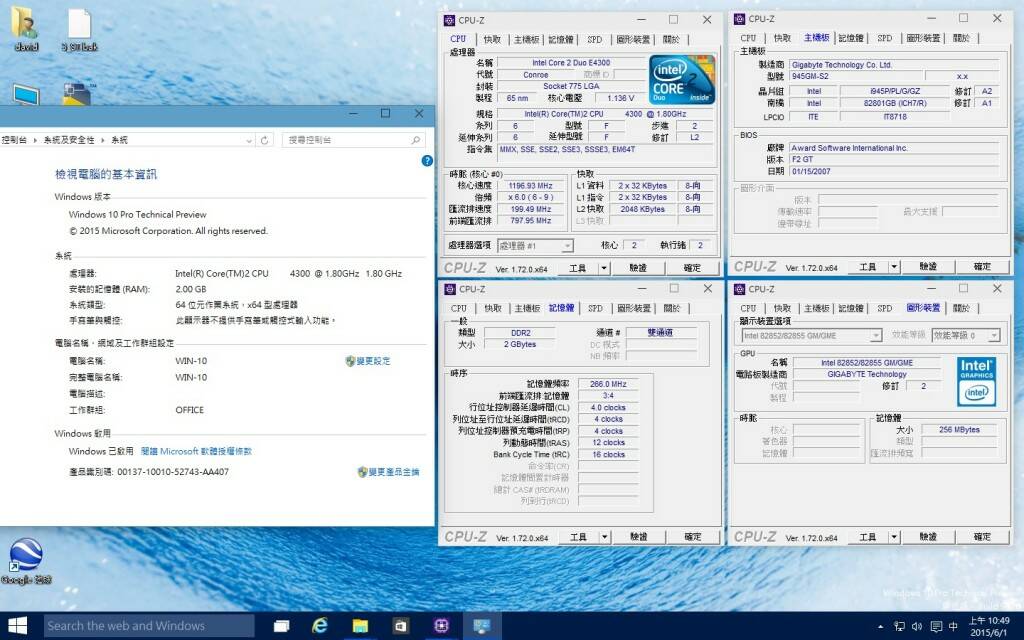Open the taskbar clock showing 上午 10:49

989,626
